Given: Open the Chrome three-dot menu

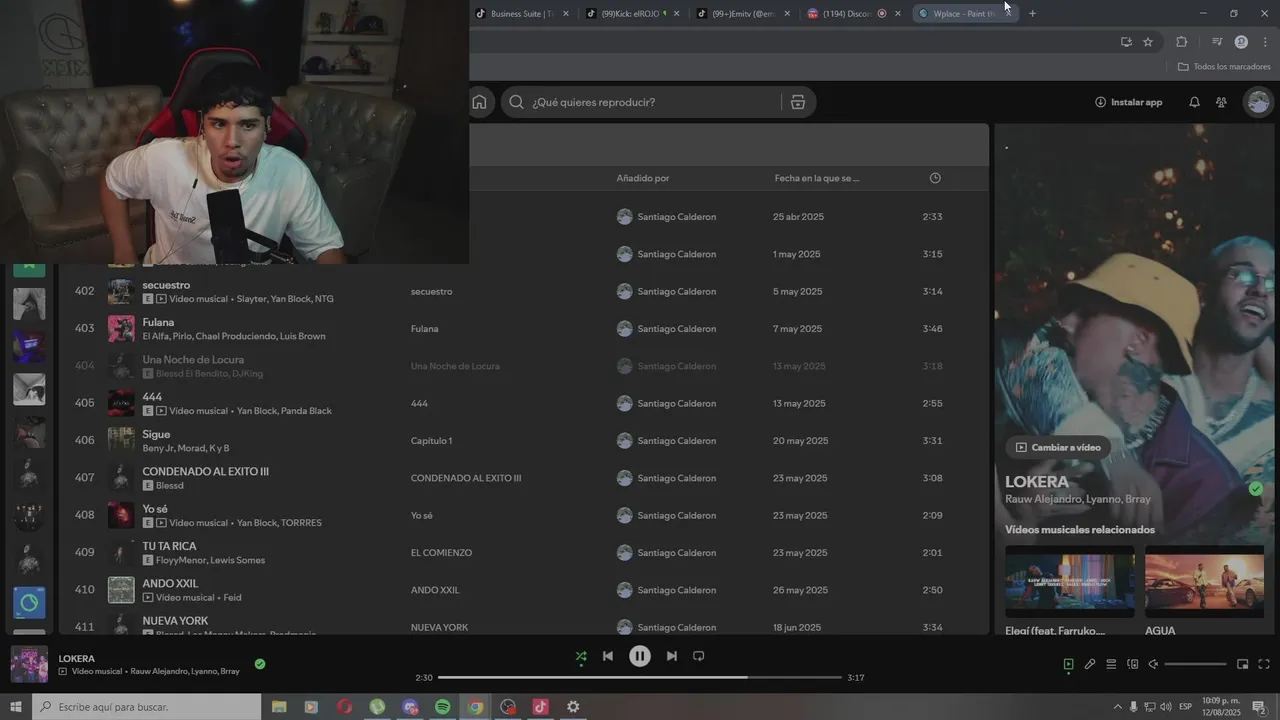Looking at the screenshot, I should click(x=1264, y=42).
